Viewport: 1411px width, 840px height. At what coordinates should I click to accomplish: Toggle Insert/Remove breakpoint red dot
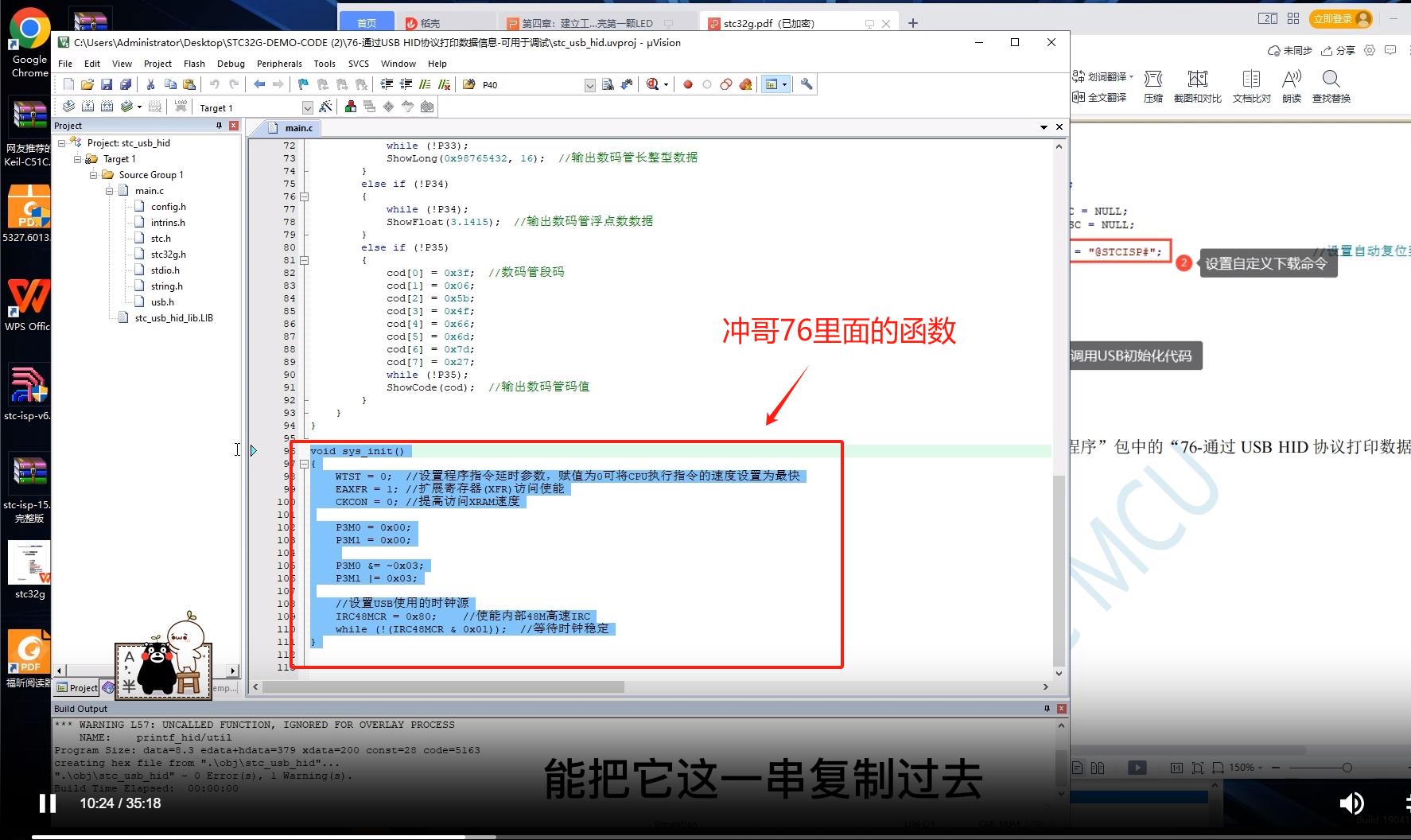click(x=688, y=84)
